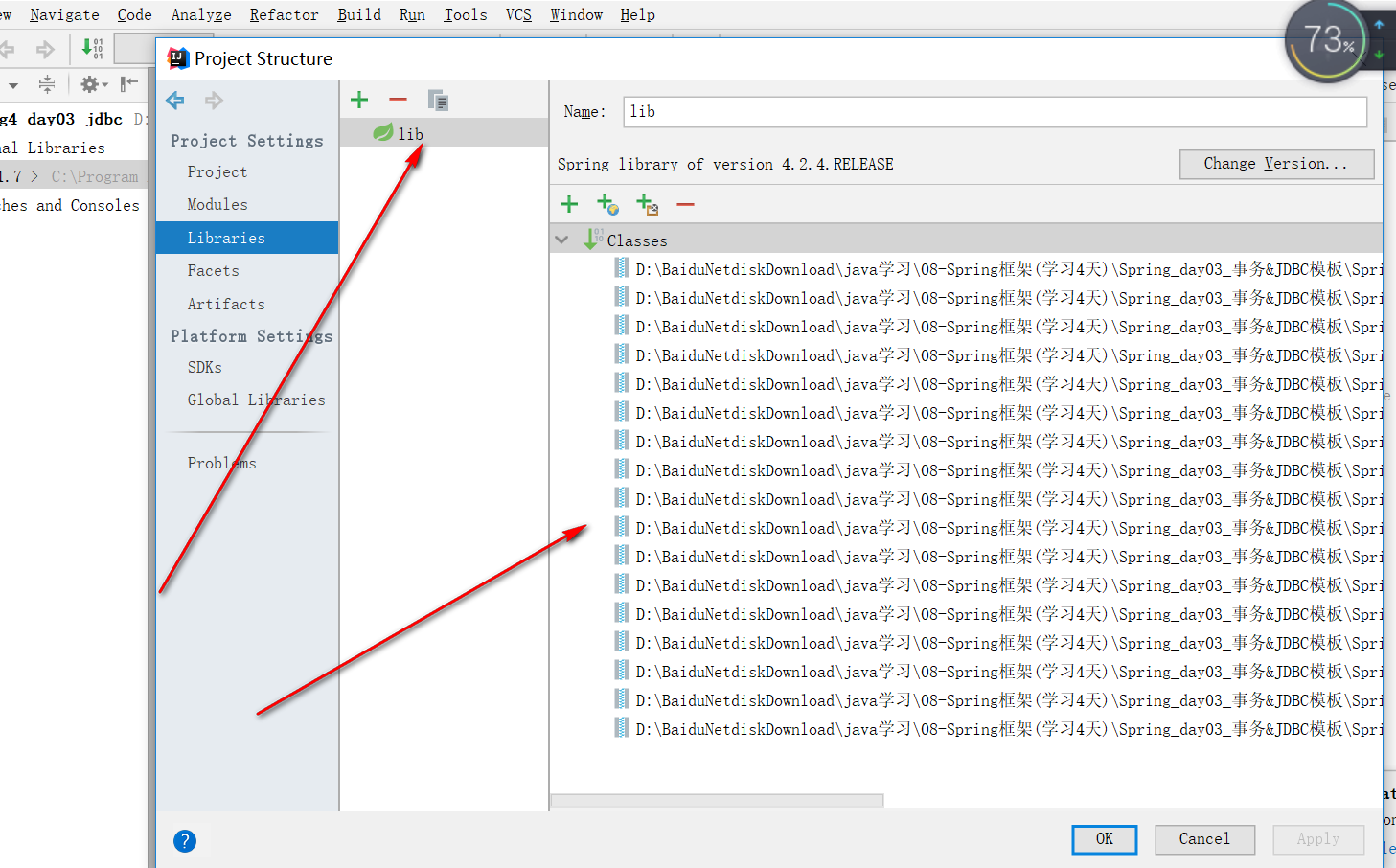This screenshot has height=868, width=1396.
Task: Attach external jar directory with plus-archive icon
Action: 647,203
